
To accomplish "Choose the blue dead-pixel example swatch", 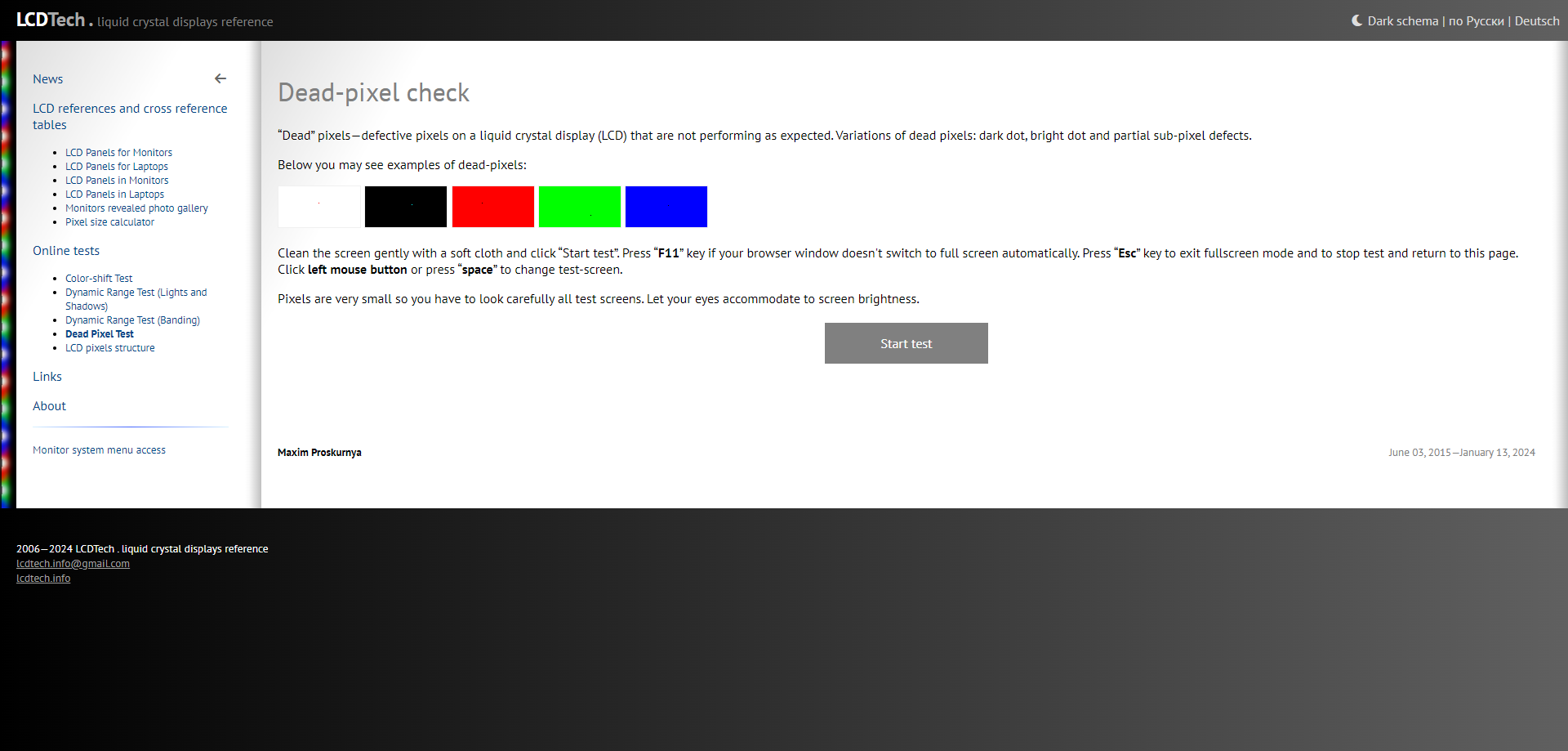I will (666, 207).
